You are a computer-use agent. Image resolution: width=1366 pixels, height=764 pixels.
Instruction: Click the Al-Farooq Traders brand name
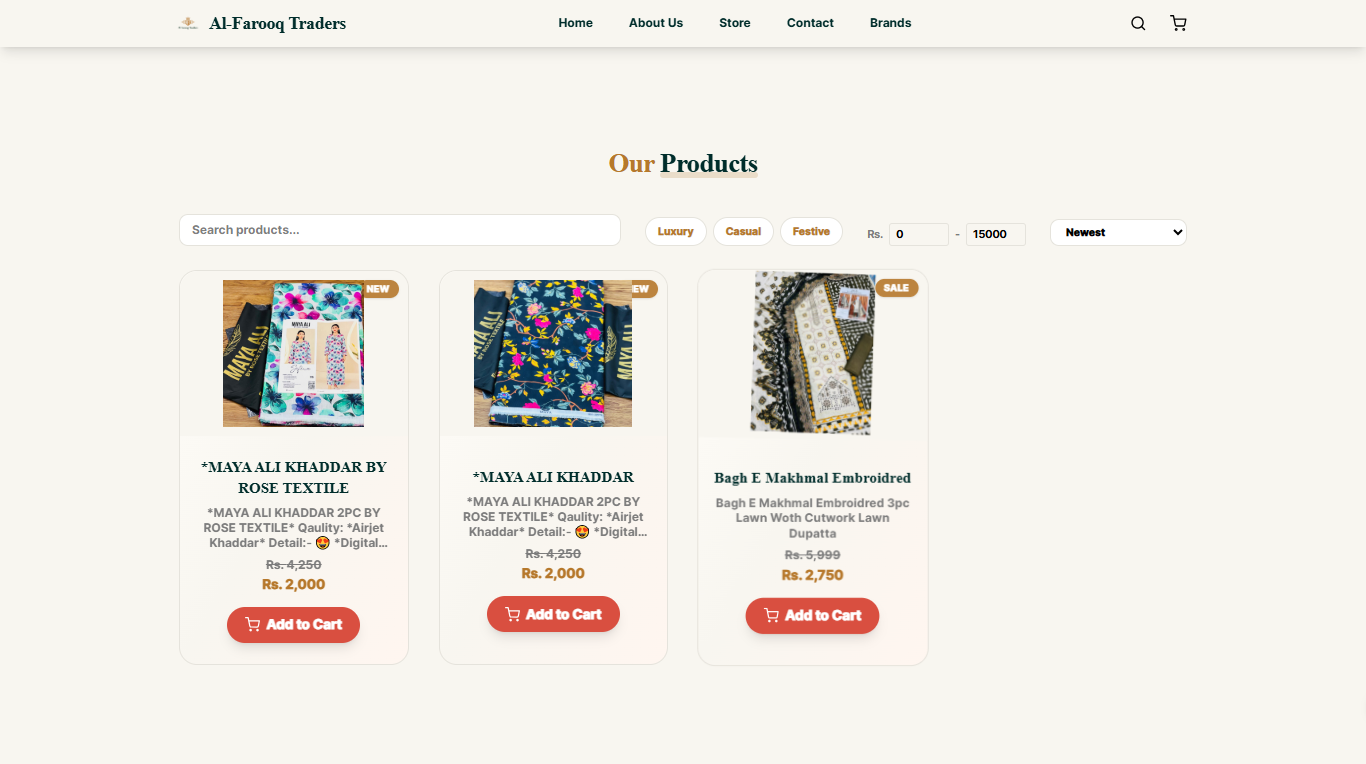click(x=277, y=23)
